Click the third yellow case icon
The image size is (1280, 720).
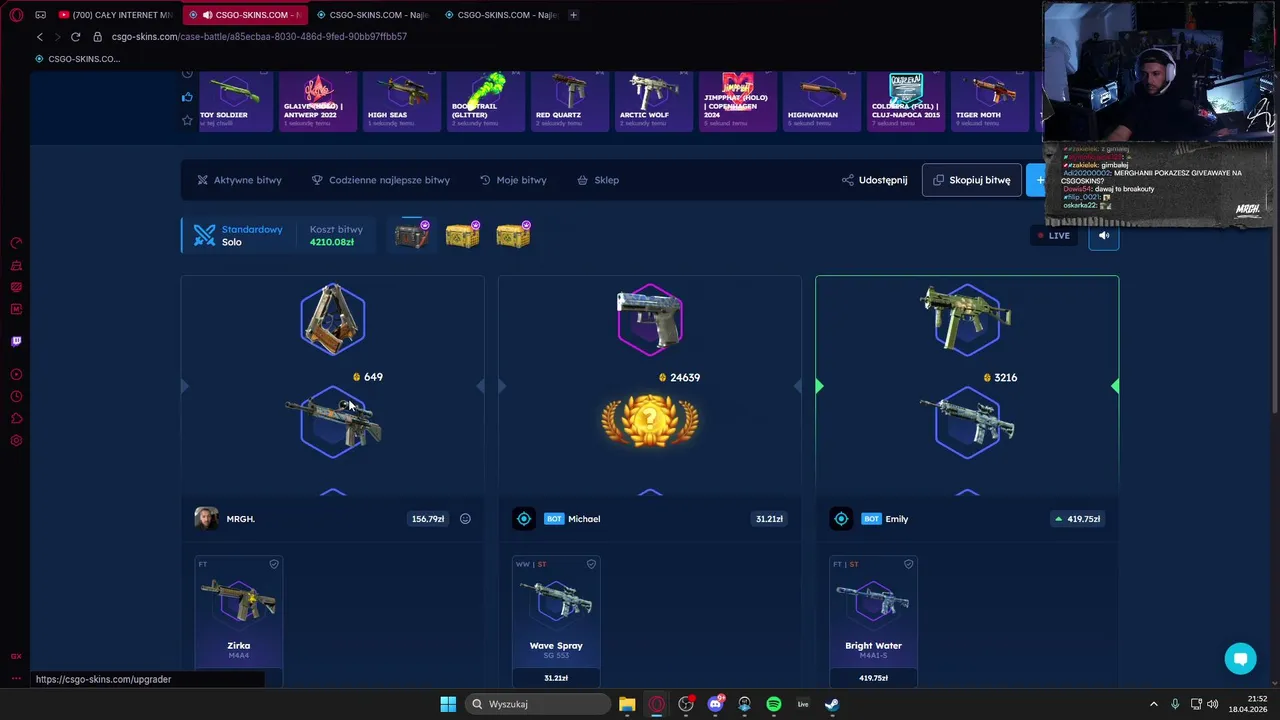[x=513, y=235]
